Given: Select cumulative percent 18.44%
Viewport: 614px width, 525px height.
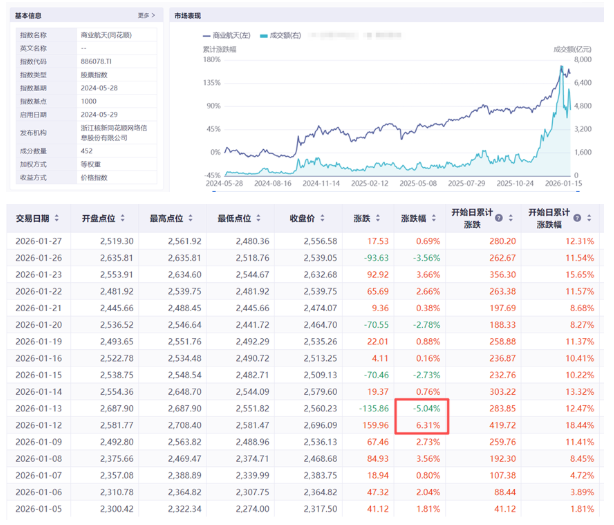Looking at the screenshot, I should (x=580, y=426).
